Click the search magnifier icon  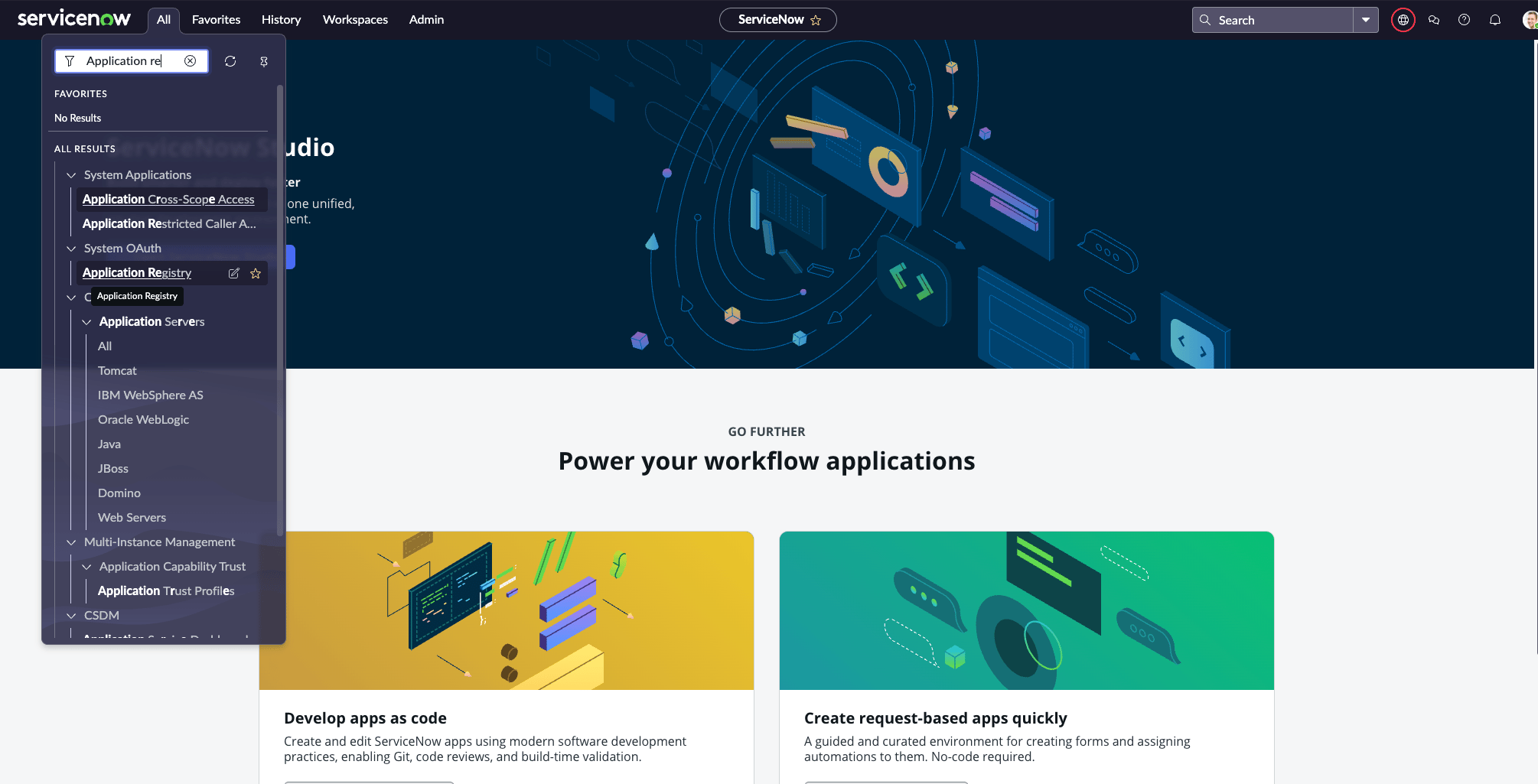(1205, 20)
